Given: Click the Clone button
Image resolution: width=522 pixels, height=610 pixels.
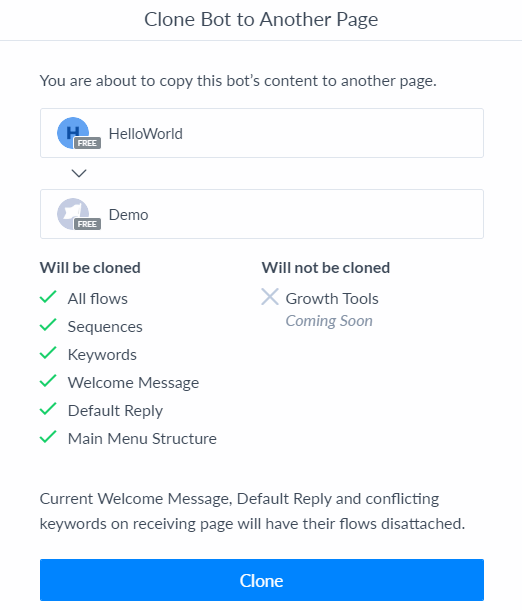Looking at the screenshot, I should click(262, 580).
